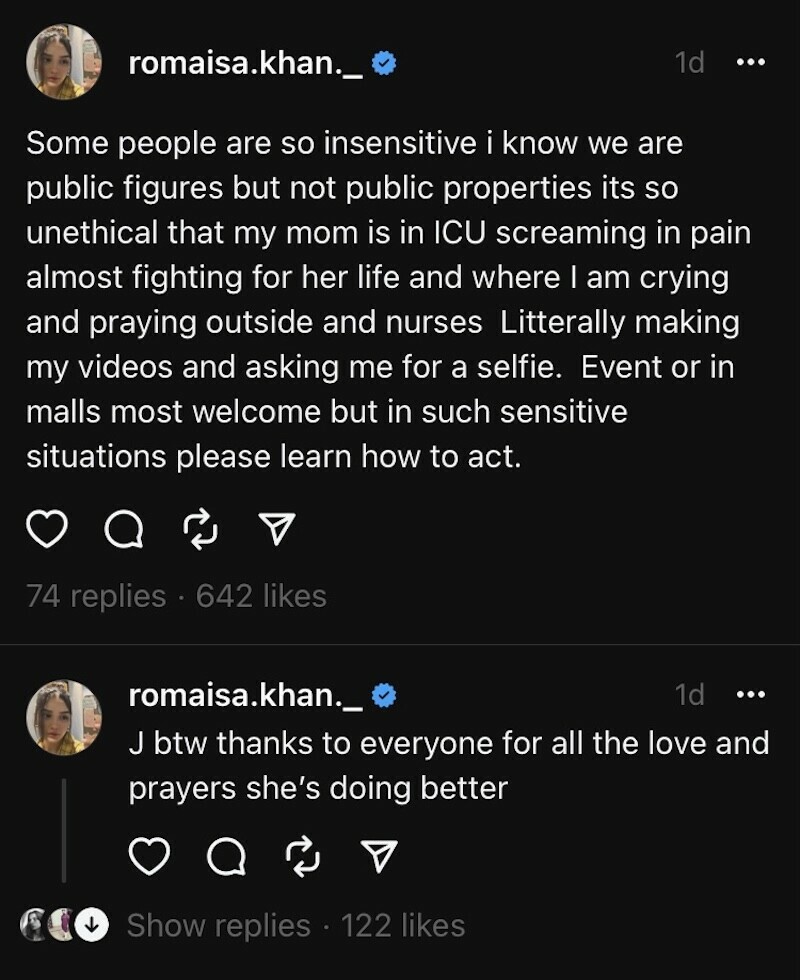Open three-dot menu on first post
The height and width of the screenshot is (980, 800).
[750, 62]
